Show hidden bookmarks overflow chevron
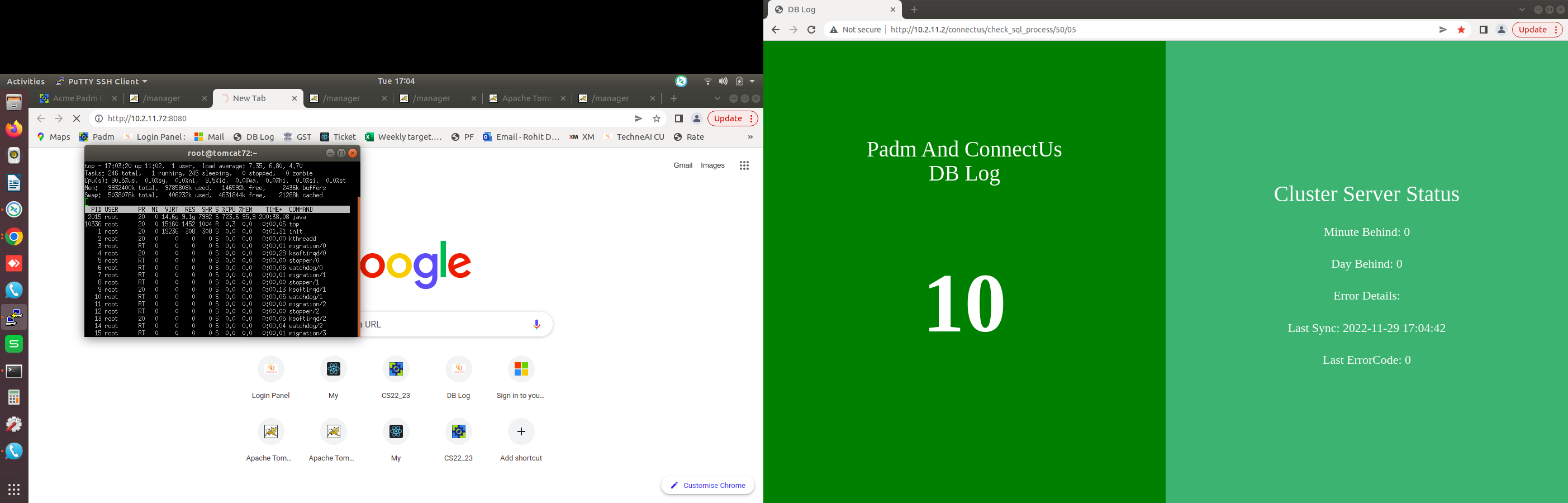The image size is (1568, 503). pyautogui.click(x=750, y=137)
